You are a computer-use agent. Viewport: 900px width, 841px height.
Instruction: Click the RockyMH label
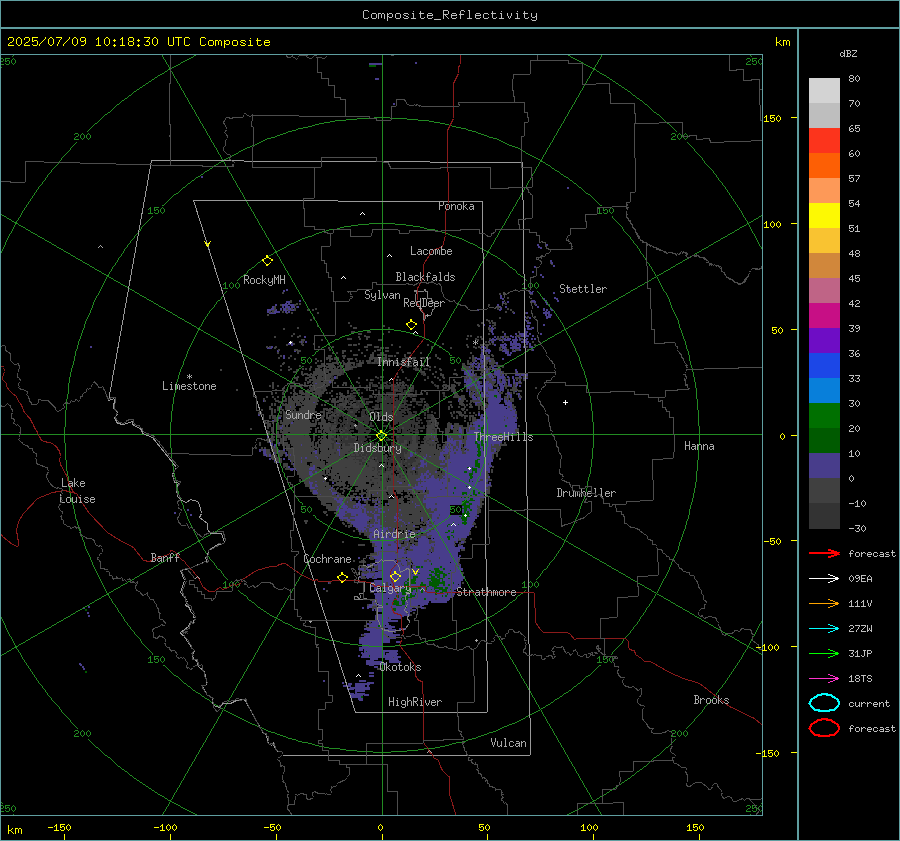(x=264, y=280)
